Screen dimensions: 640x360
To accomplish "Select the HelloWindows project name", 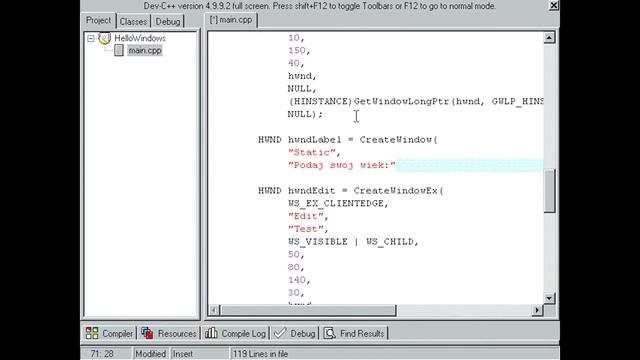I will [x=140, y=38].
